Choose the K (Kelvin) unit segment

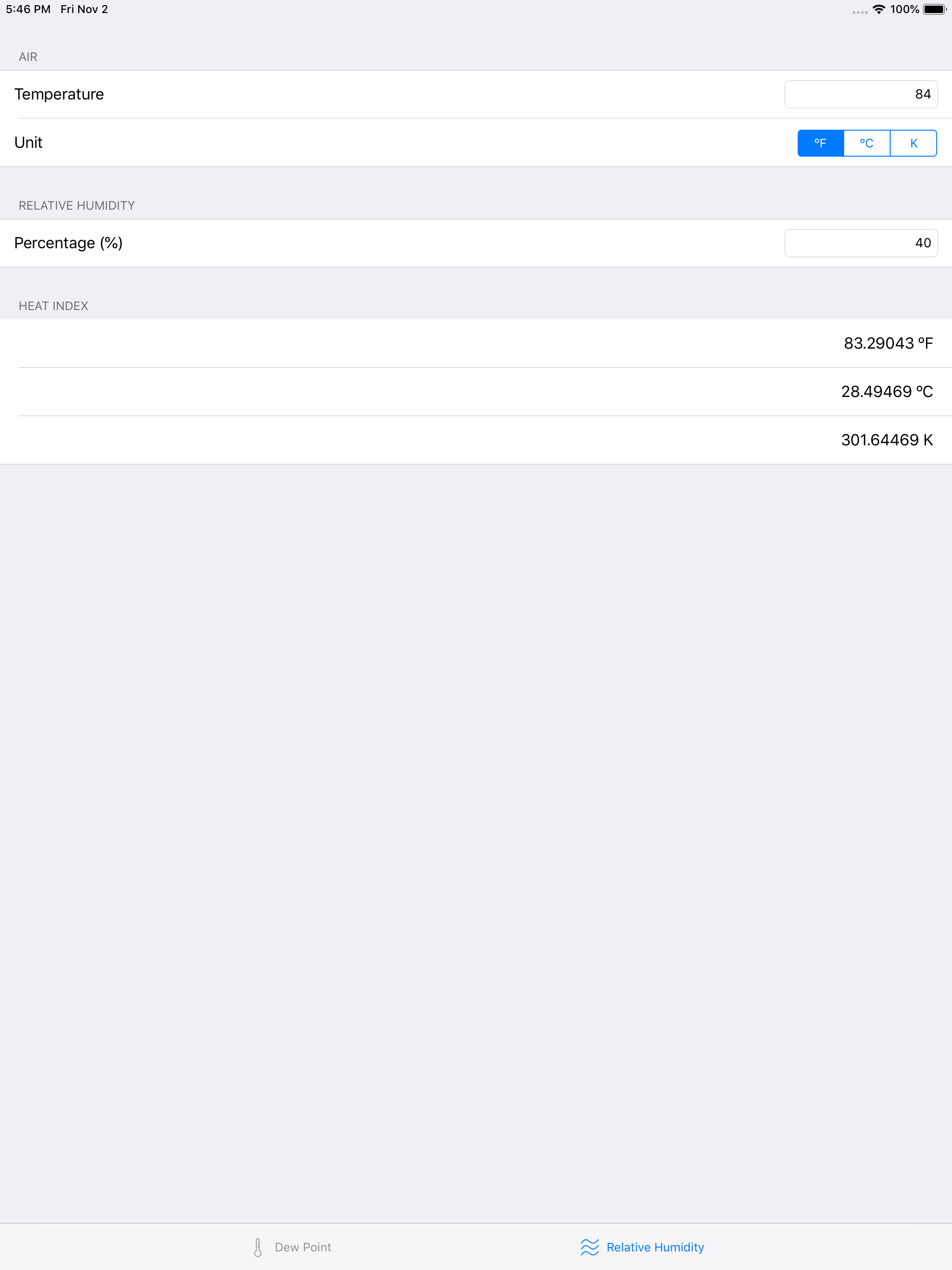tap(913, 143)
